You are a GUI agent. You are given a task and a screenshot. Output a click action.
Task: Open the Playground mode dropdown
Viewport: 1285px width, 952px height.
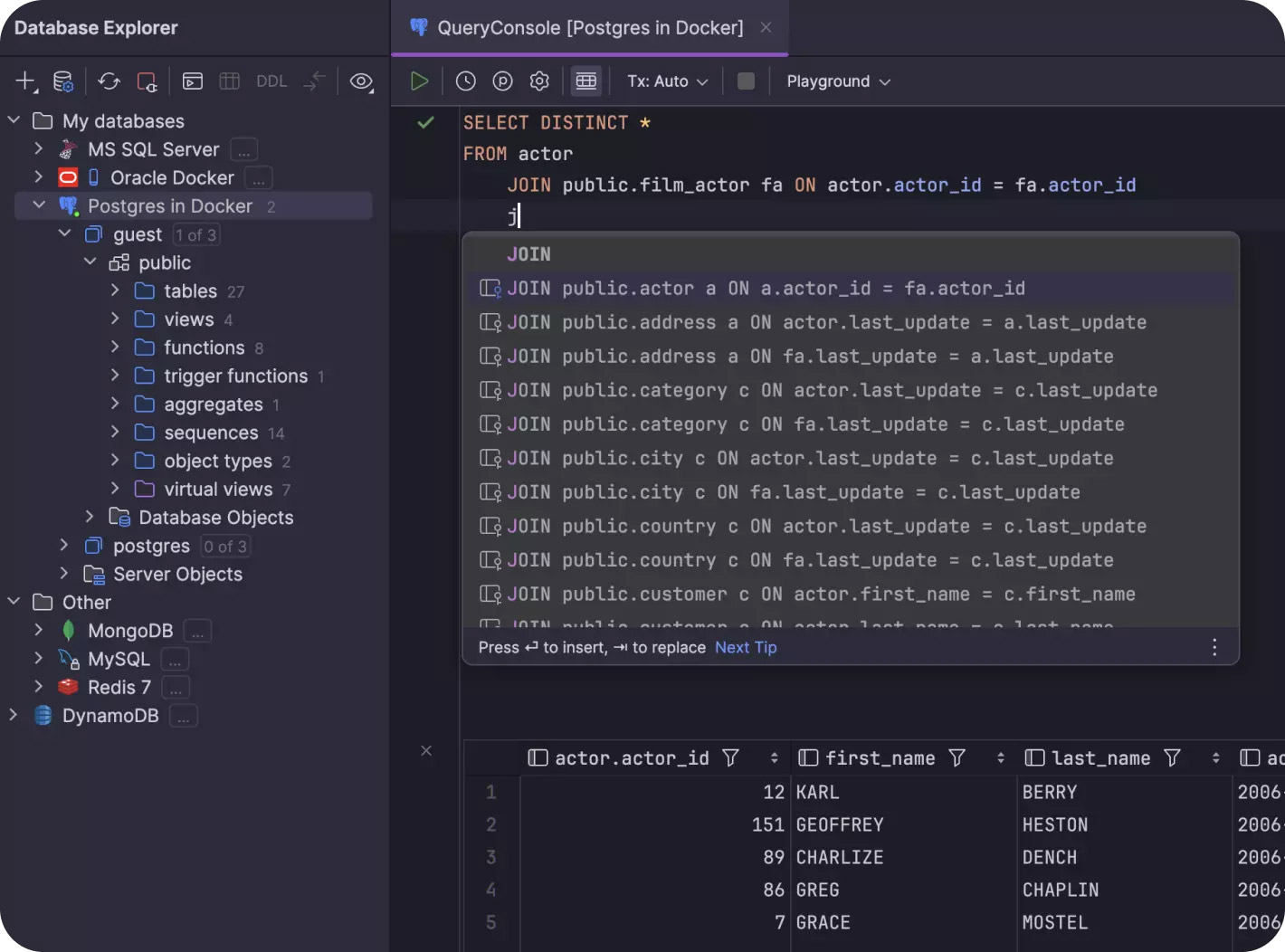click(x=839, y=81)
